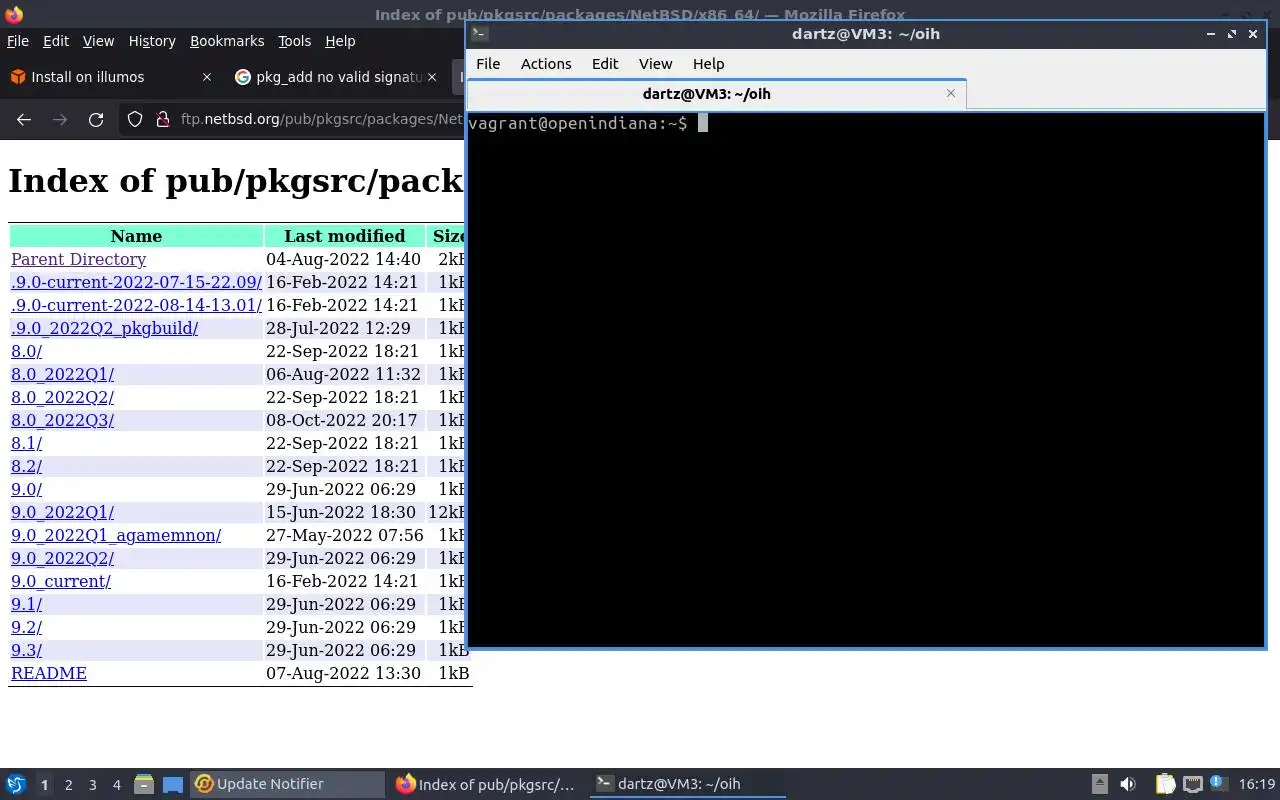Click the Firefox back arrow button
The width and height of the screenshot is (1280, 800).
point(24,119)
